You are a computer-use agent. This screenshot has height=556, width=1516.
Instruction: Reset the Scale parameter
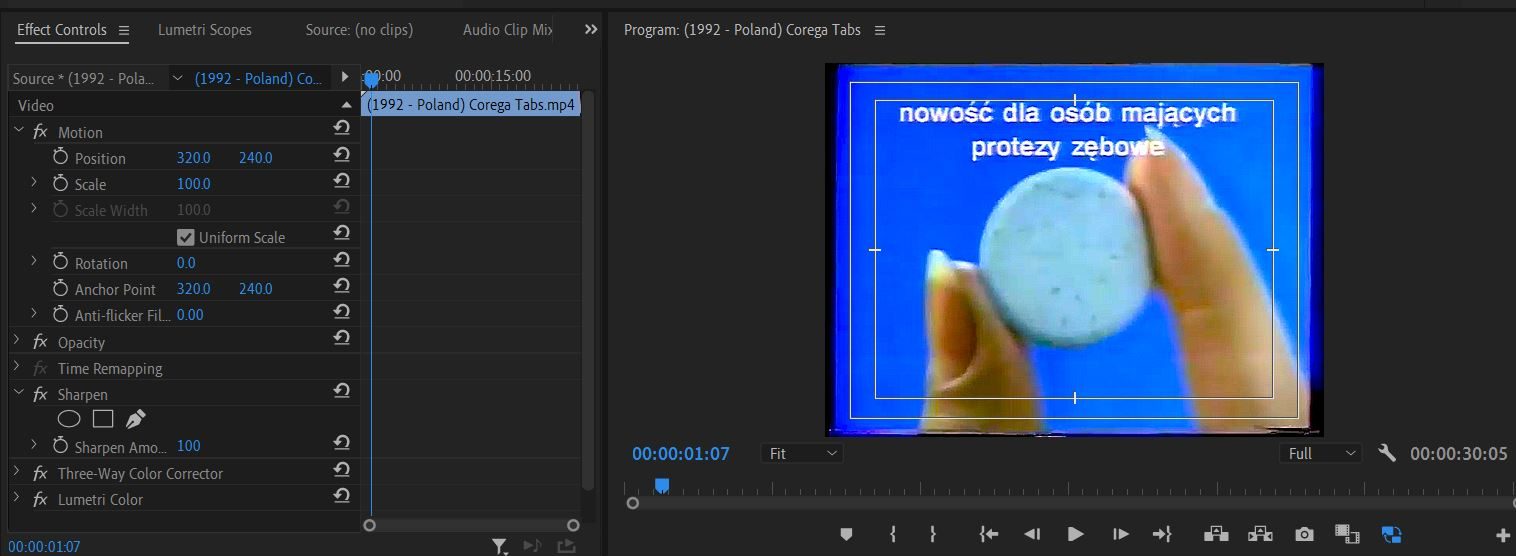(x=342, y=180)
